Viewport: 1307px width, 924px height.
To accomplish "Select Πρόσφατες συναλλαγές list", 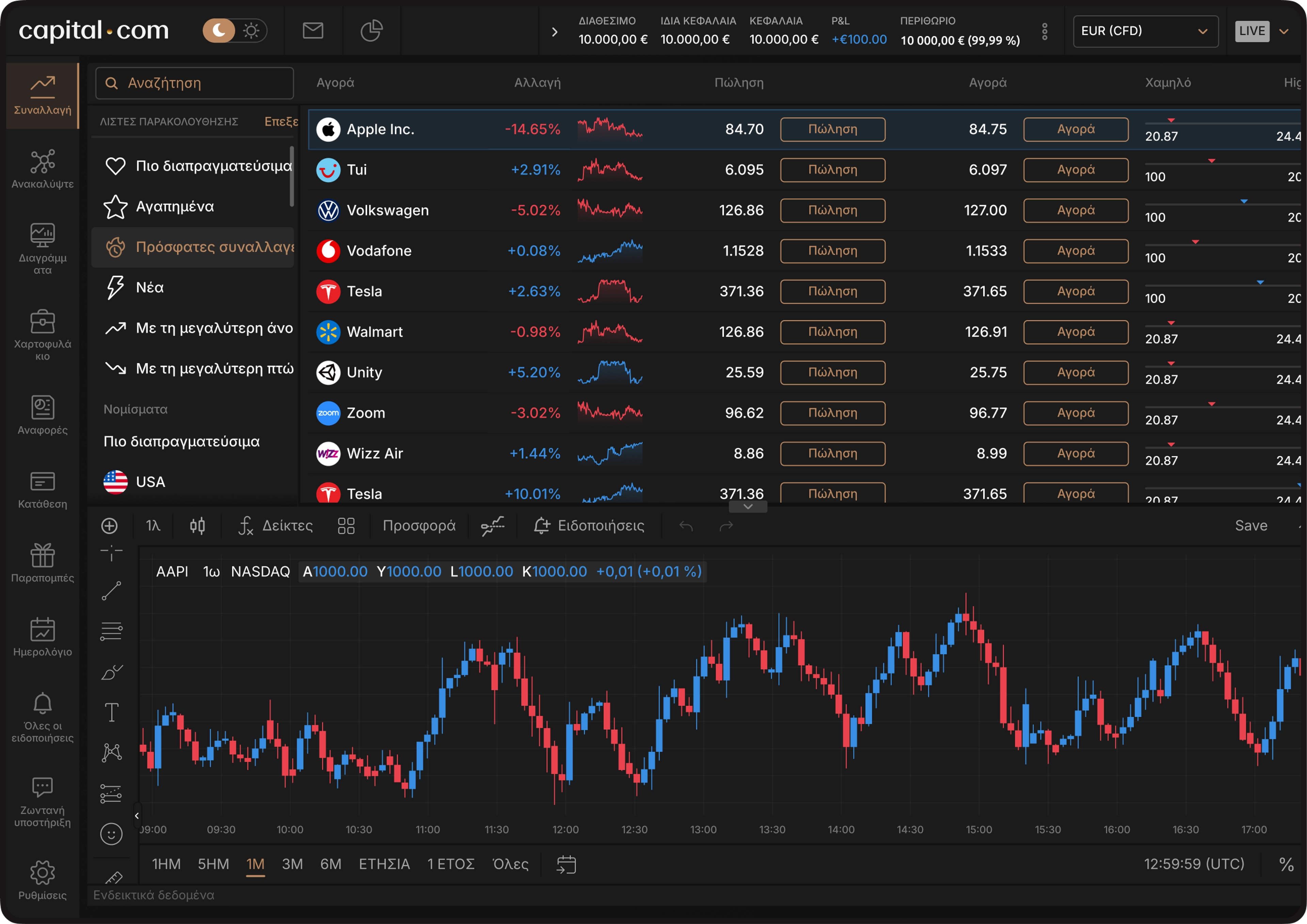I will [192, 247].
